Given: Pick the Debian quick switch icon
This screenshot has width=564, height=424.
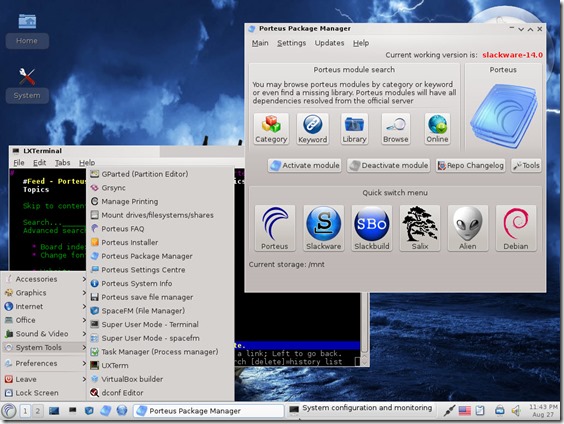Looking at the screenshot, I should pos(516,228).
